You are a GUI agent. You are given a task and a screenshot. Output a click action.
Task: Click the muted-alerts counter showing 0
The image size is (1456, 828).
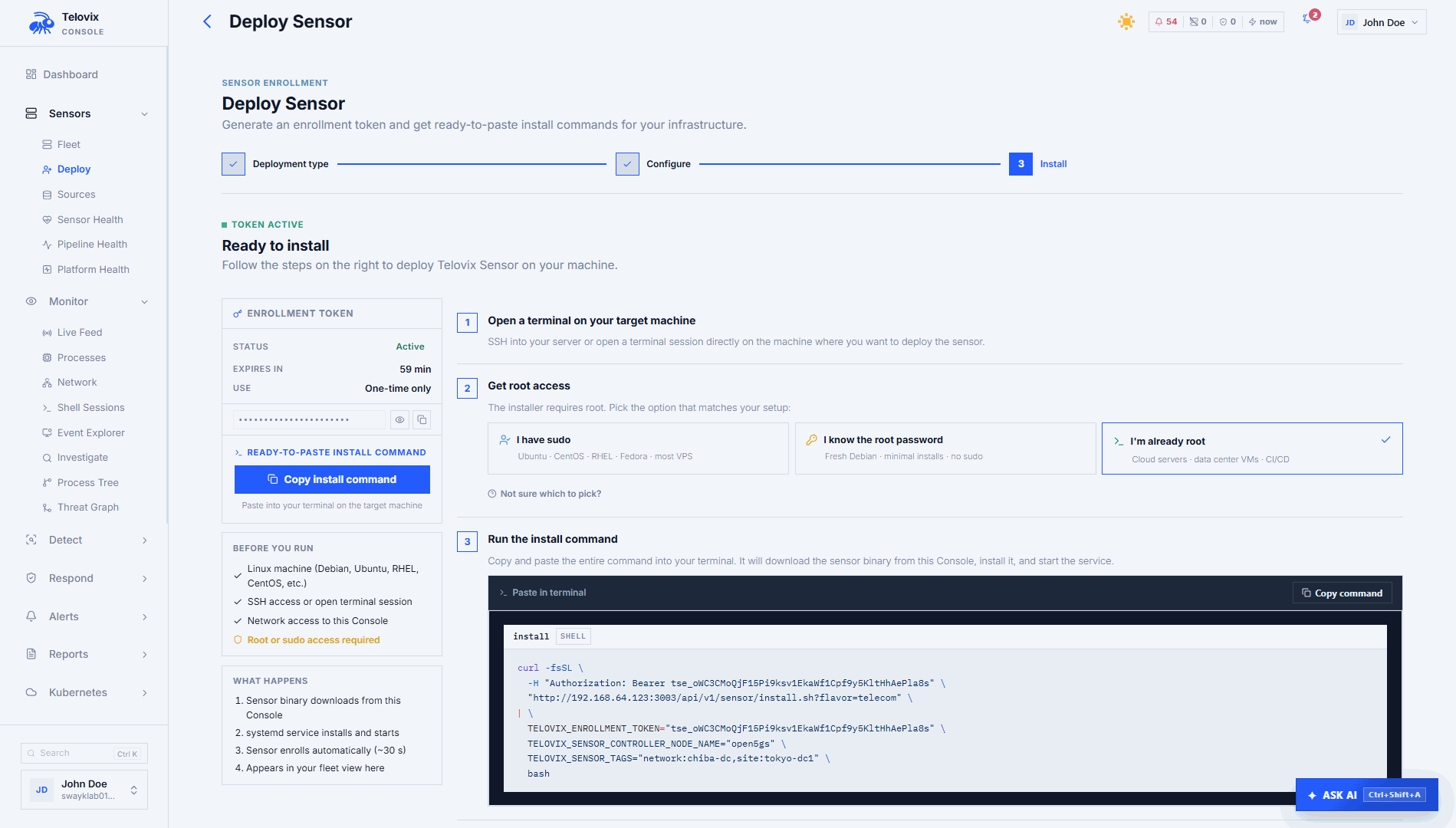point(1198,21)
